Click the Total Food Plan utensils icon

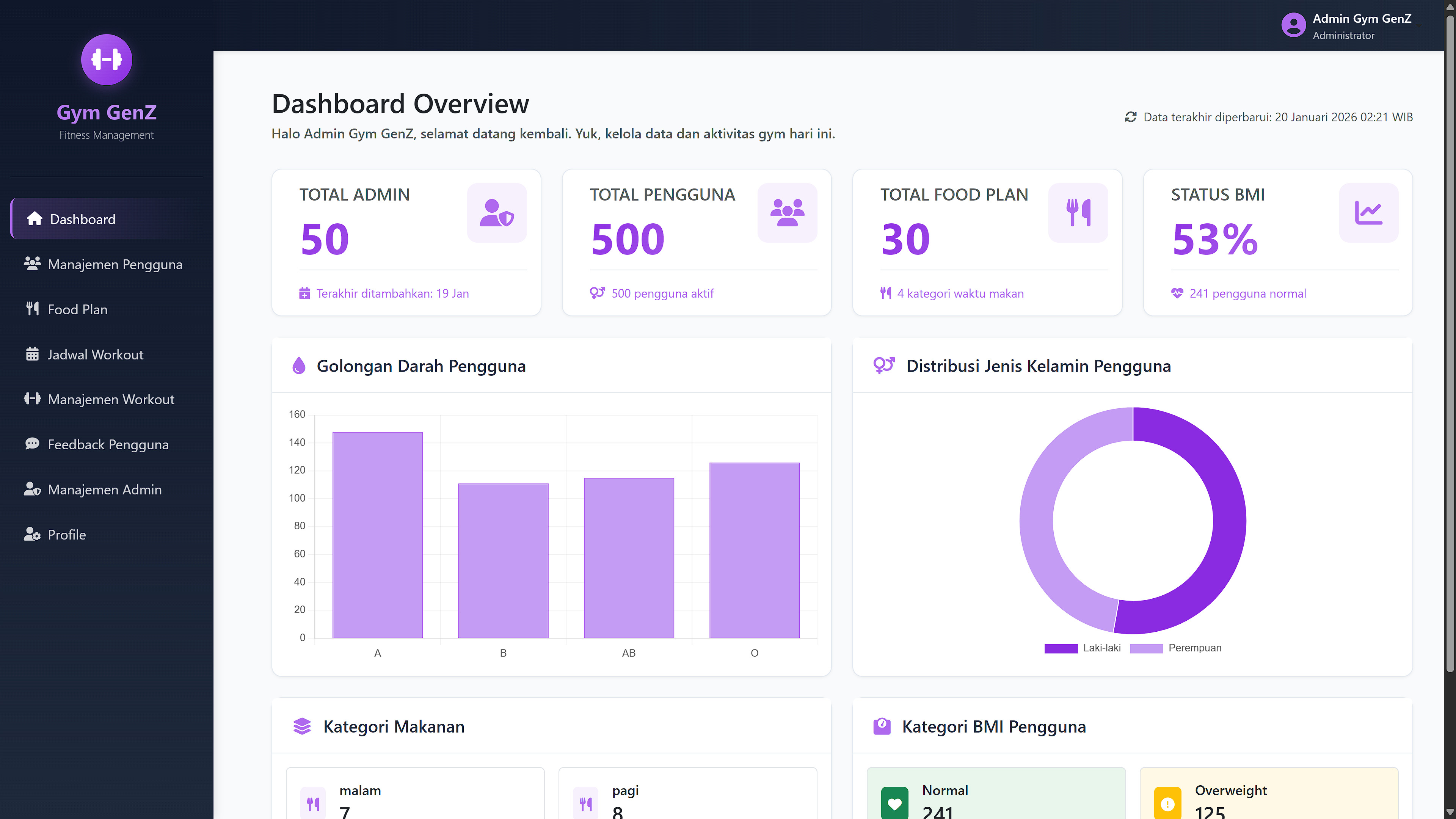[x=1078, y=212]
